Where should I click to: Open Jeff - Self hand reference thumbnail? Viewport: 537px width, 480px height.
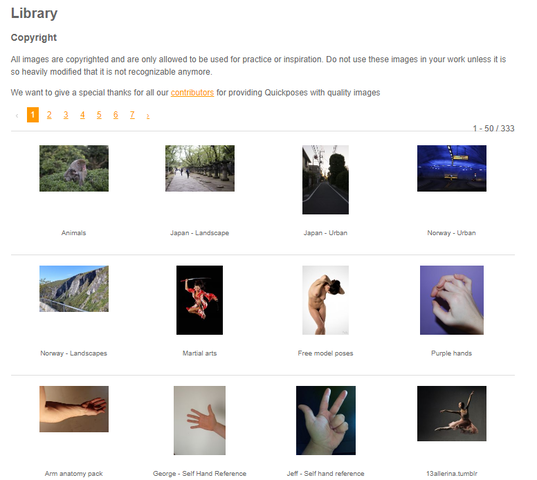326,420
